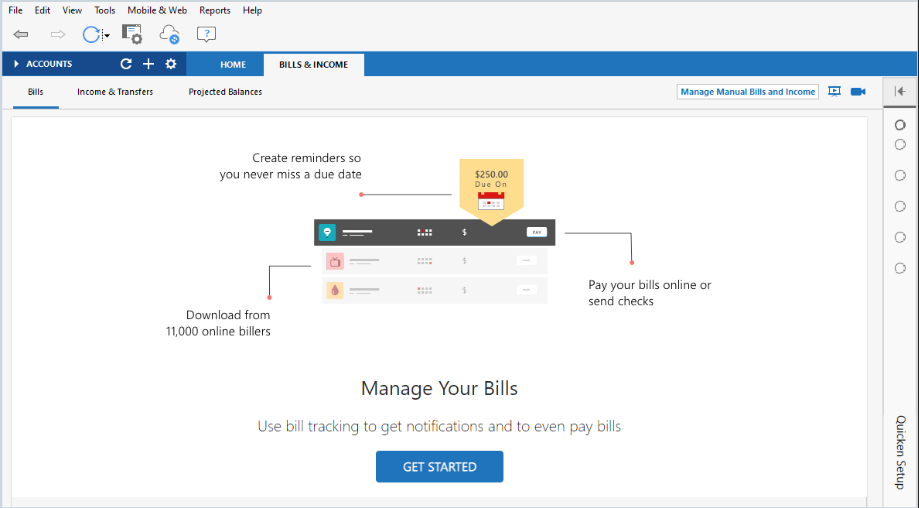Go back with the left arrow

21,35
